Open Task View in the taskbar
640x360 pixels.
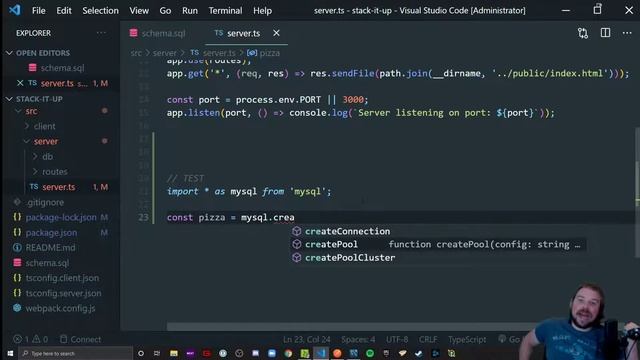tap(157, 353)
